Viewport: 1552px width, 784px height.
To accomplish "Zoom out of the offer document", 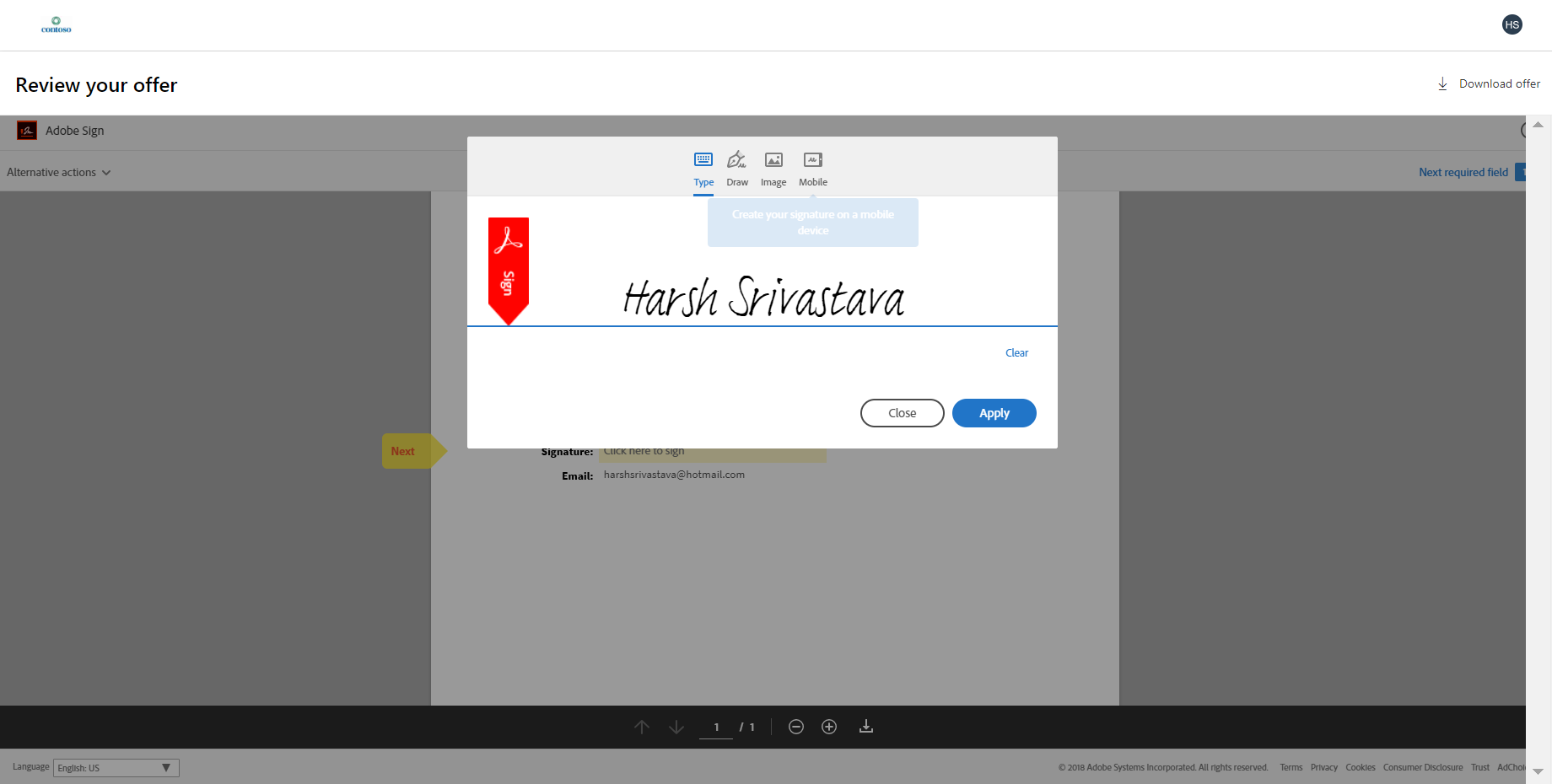I will pos(795,726).
